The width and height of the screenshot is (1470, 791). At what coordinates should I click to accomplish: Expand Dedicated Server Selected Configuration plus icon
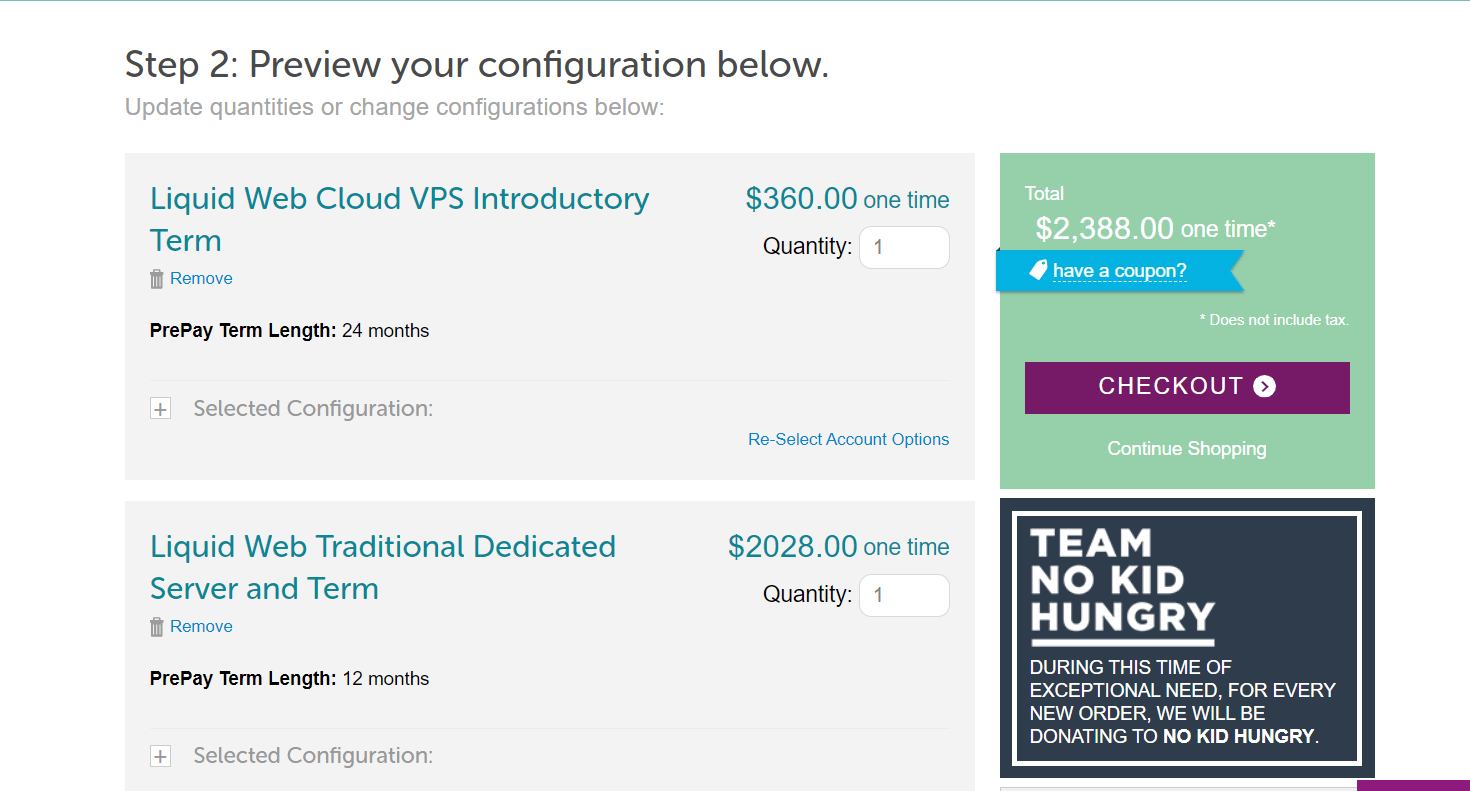click(x=160, y=757)
